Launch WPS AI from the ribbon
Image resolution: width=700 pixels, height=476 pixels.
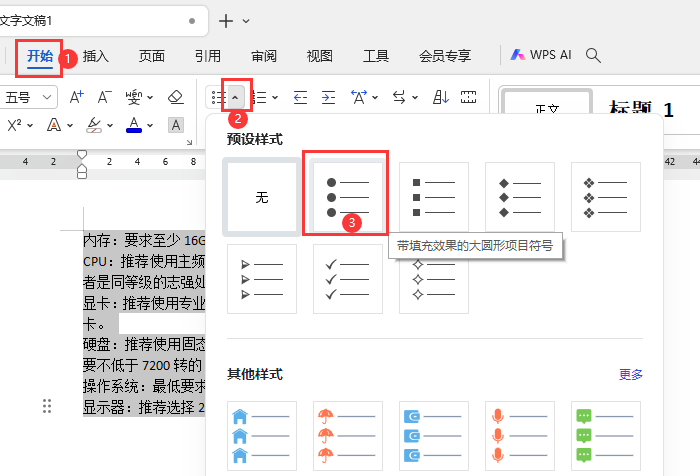(541, 55)
